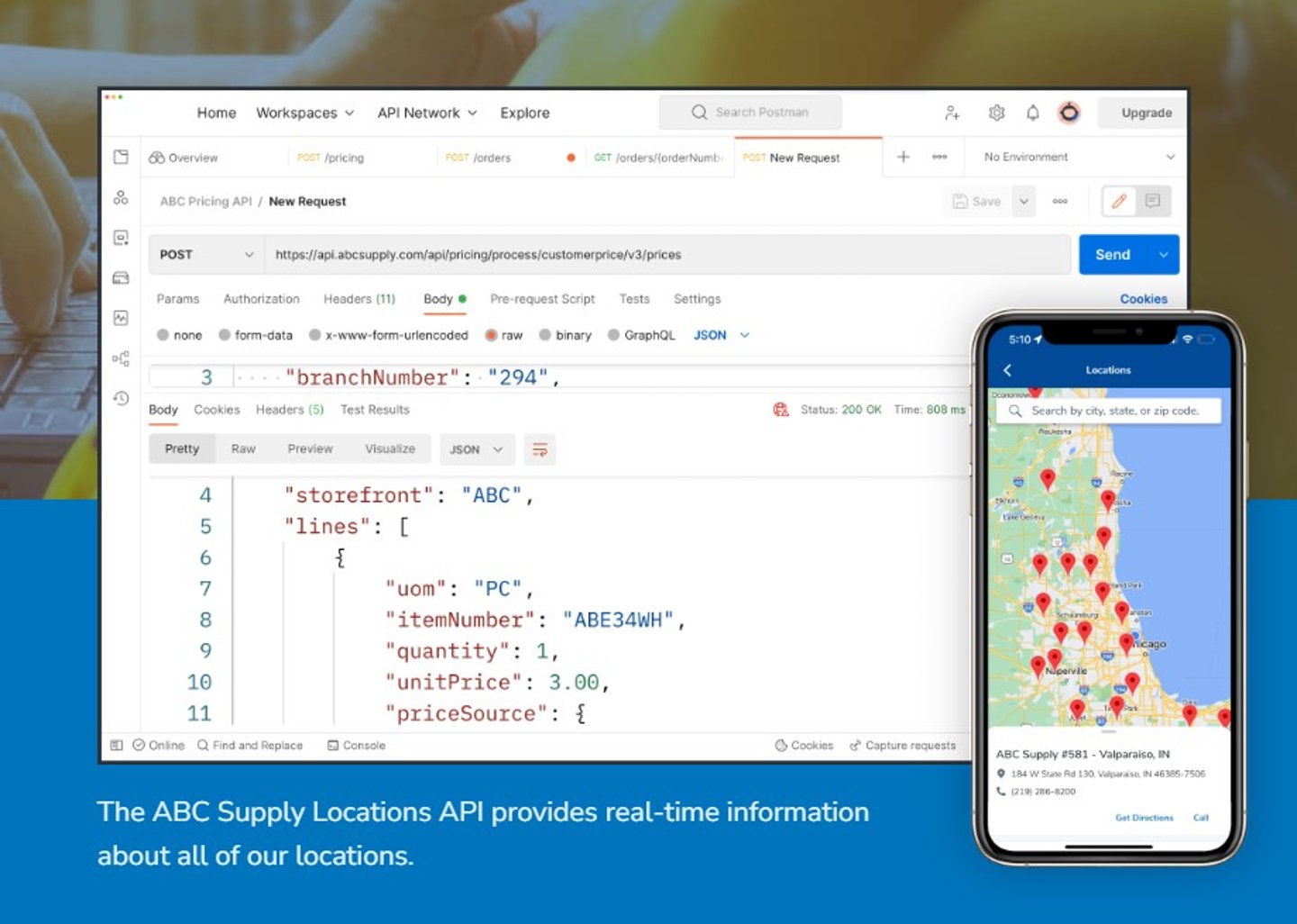The width and height of the screenshot is (1297, 924).
Task: Click the Save button
Action: (x=977, y=202)
